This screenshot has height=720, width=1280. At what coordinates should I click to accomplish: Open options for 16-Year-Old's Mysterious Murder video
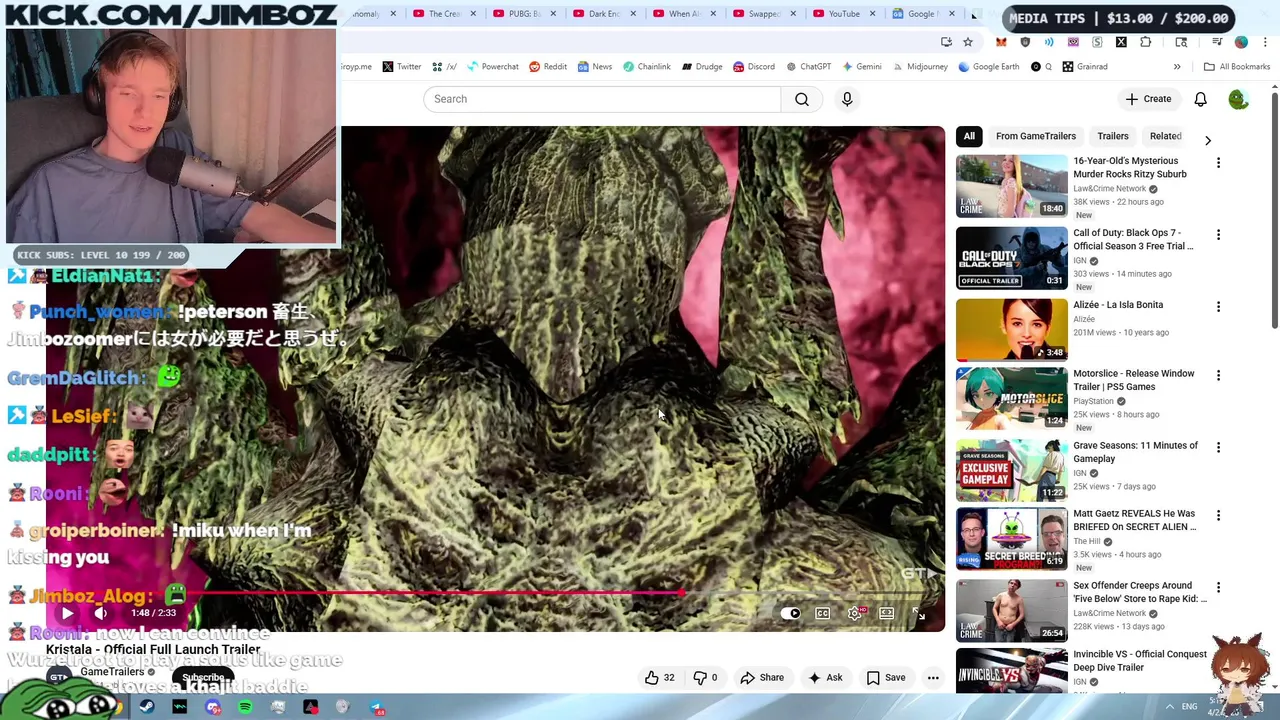click(1218, 163)
